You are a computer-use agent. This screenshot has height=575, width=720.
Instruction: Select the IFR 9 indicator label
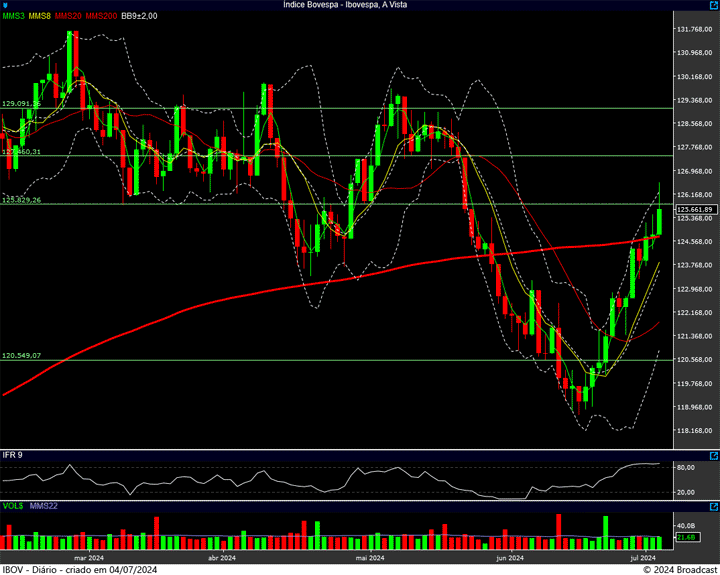point(12,455)
